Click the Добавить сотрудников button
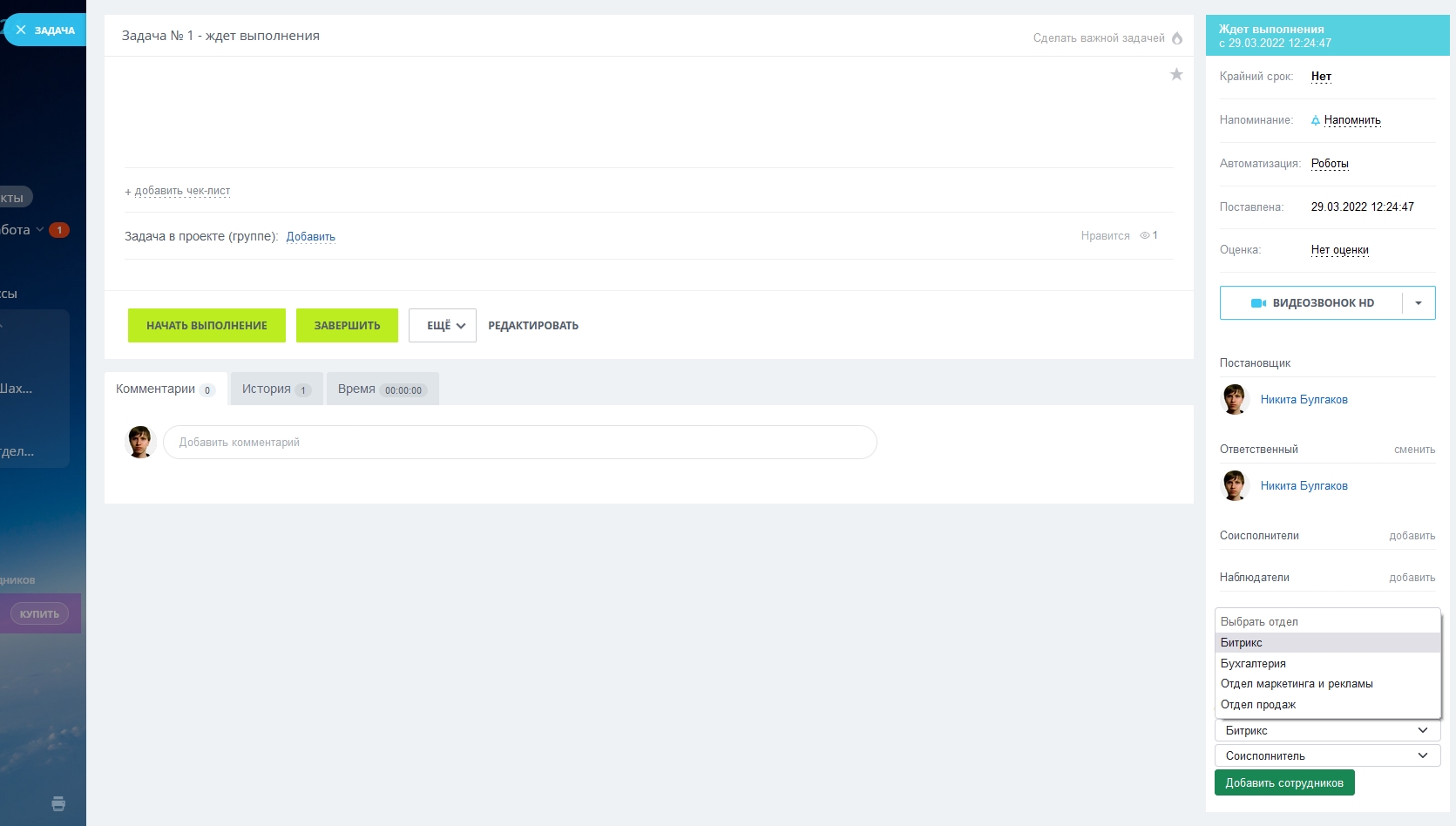Viewport: 1456px width, 826px height. 1284,783
